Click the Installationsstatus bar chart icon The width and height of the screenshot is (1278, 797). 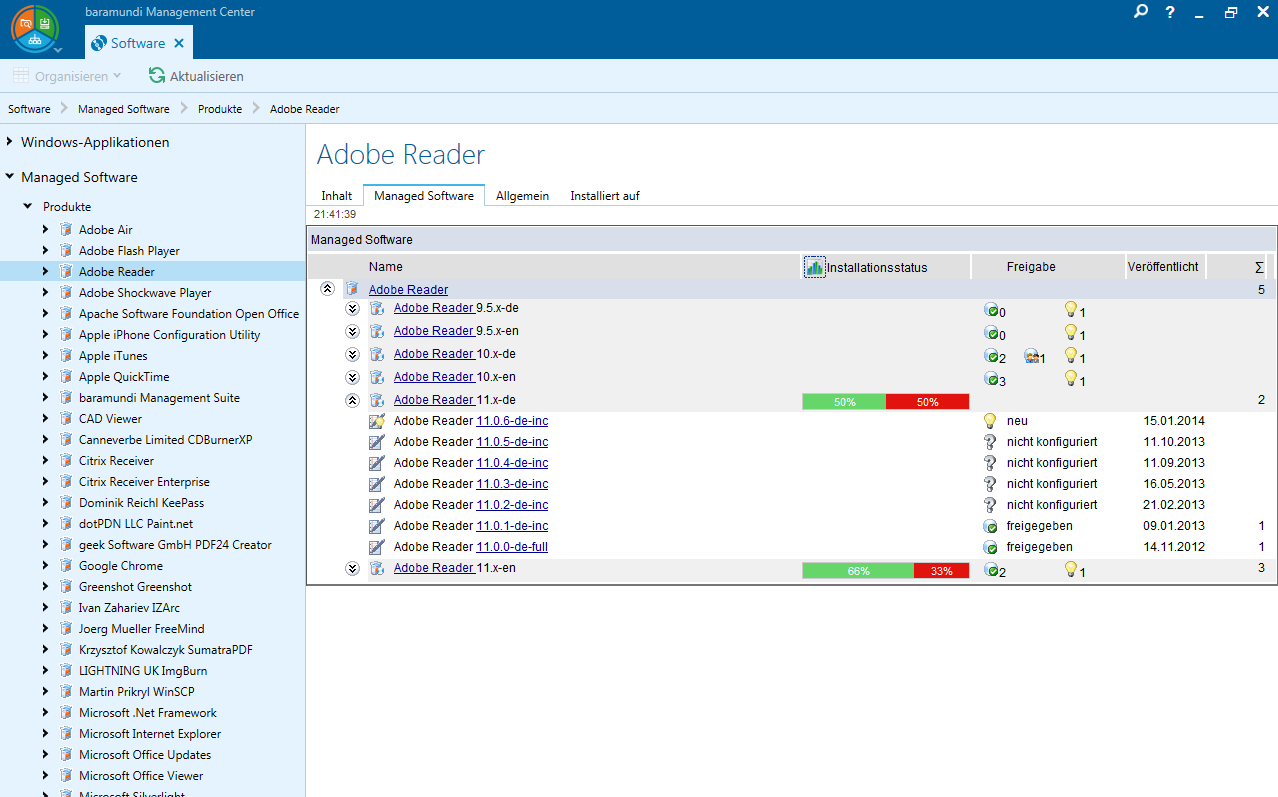pyautogui.click(x=815, y=267)
